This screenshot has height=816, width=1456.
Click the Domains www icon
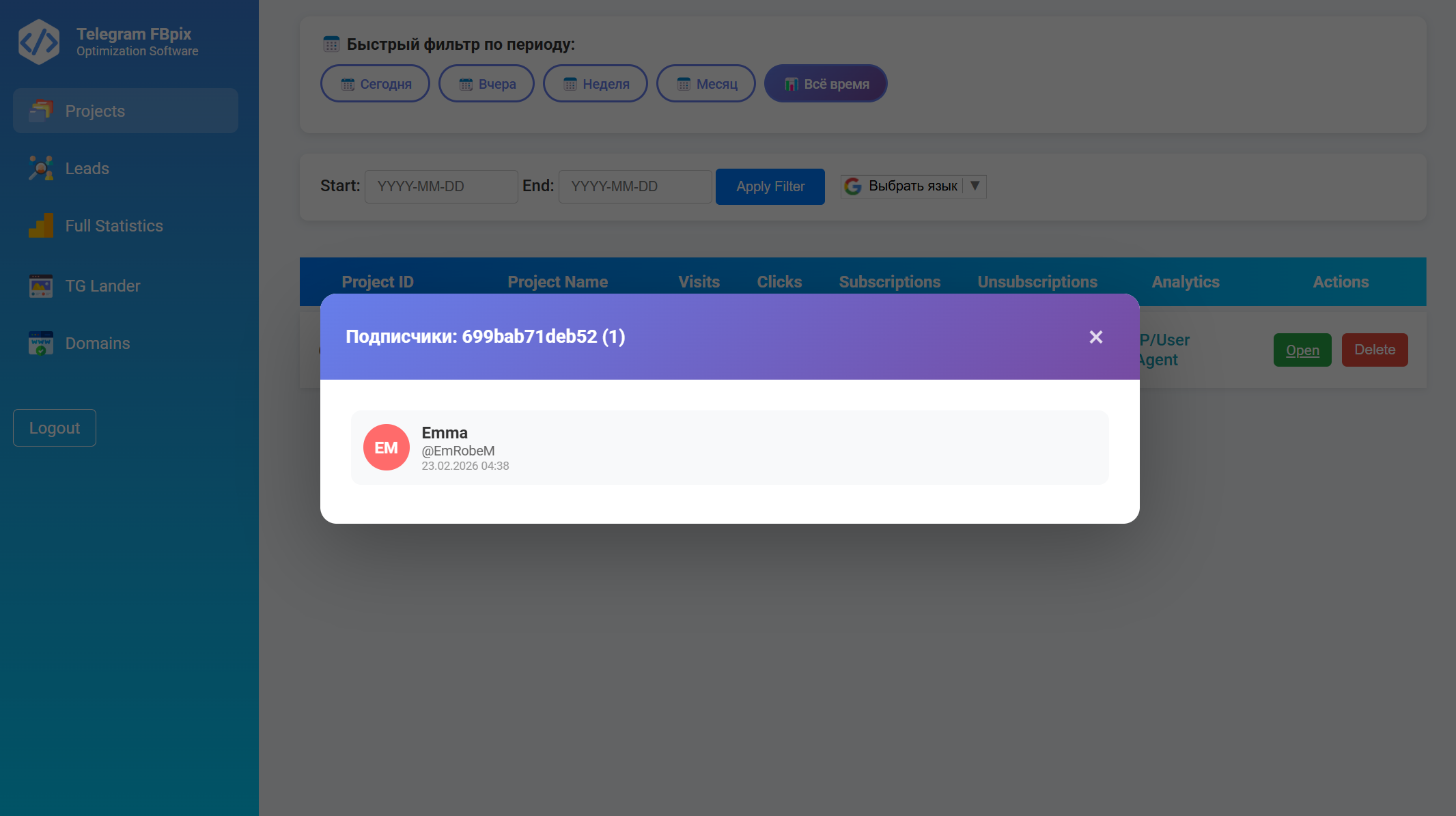point(41,343)
